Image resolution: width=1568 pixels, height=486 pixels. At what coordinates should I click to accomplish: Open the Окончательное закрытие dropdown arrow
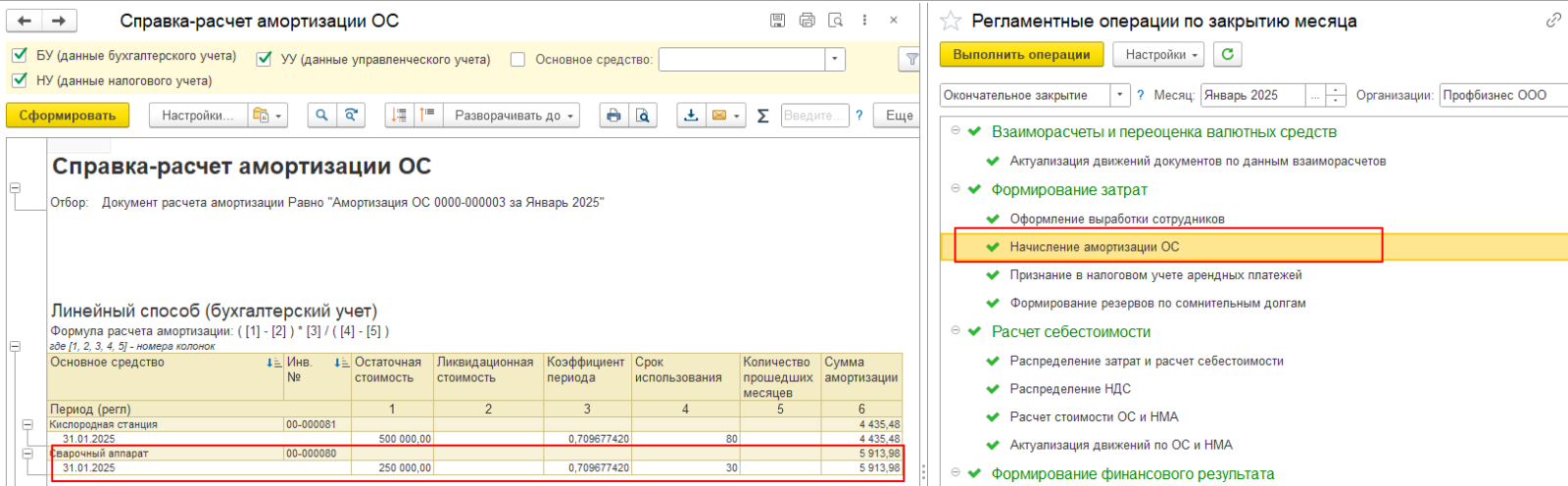(1120, 95)
